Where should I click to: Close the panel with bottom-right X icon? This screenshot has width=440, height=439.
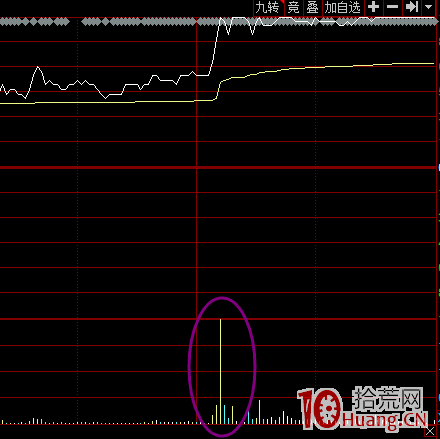[x=430, y=432]
